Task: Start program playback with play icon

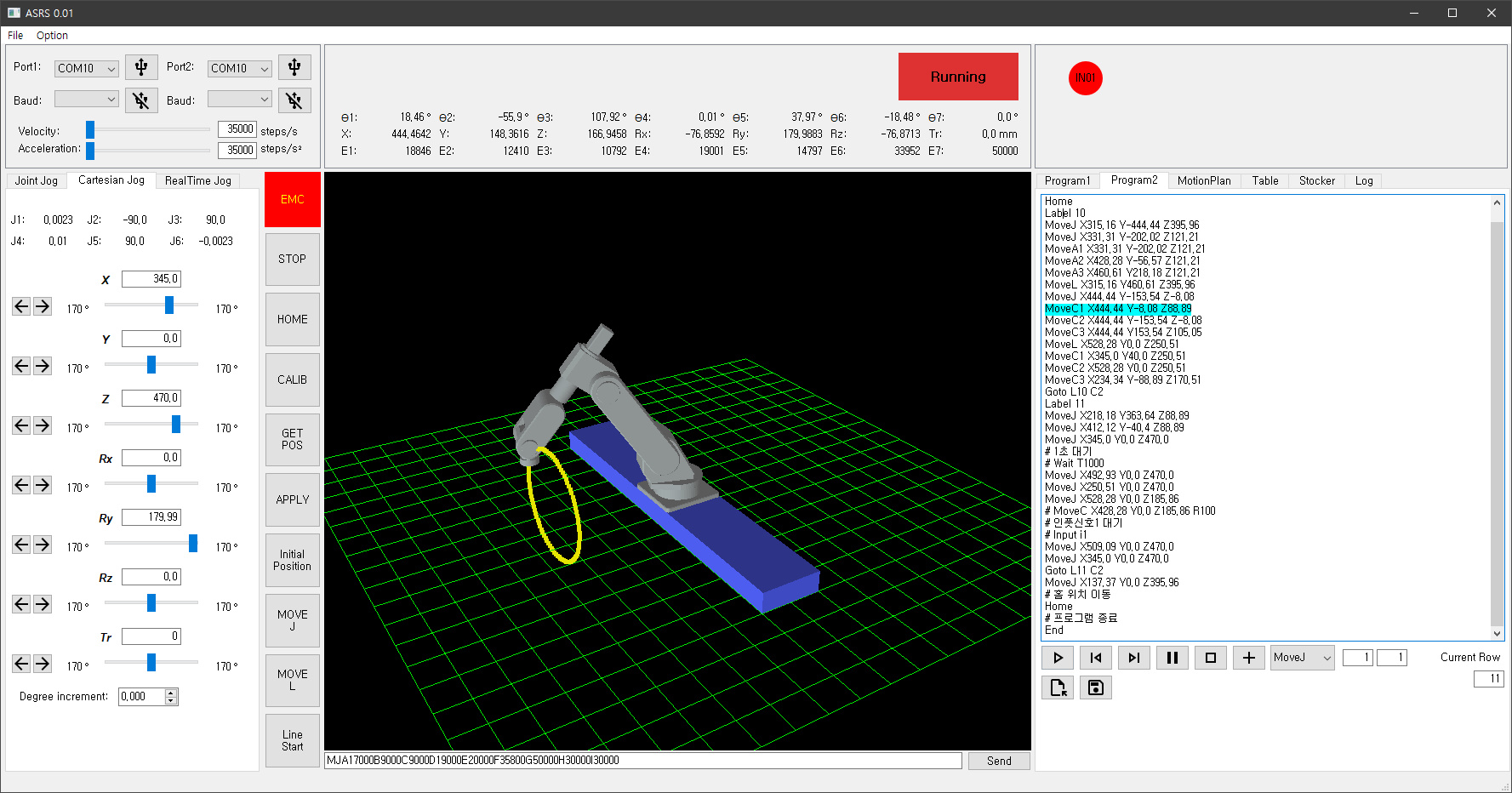Action: coord(1058,658)
